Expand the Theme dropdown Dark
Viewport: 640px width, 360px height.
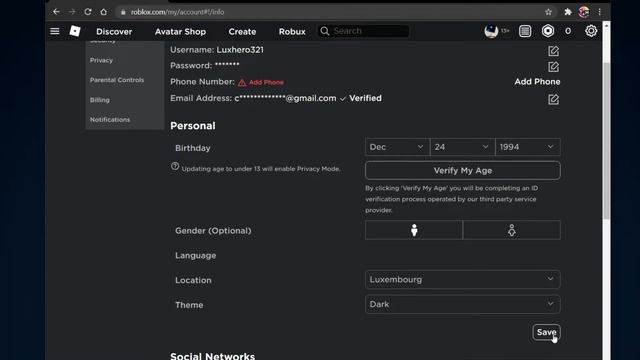[463, 304]
